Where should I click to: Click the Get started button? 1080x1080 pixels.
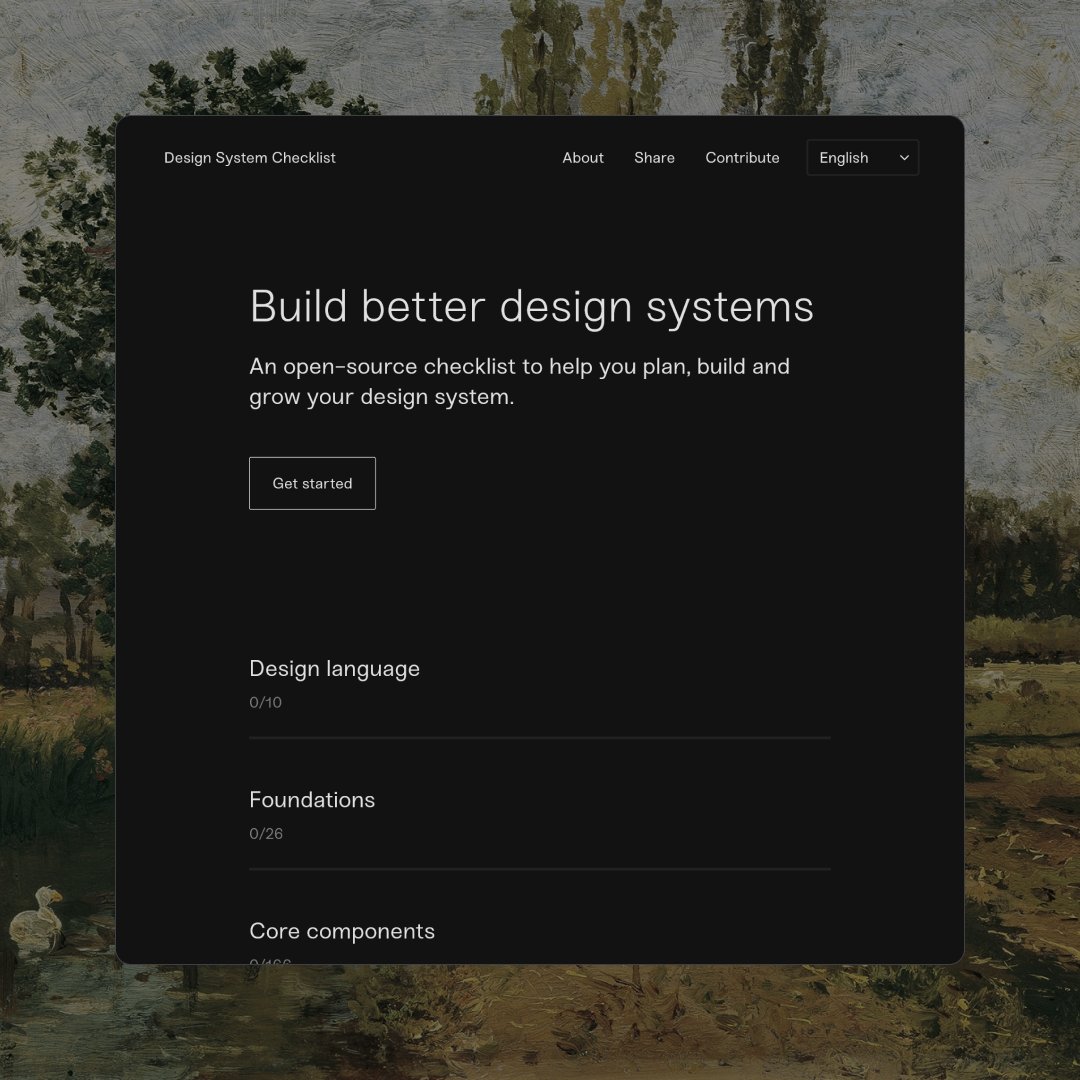click(x=312, y=484)
